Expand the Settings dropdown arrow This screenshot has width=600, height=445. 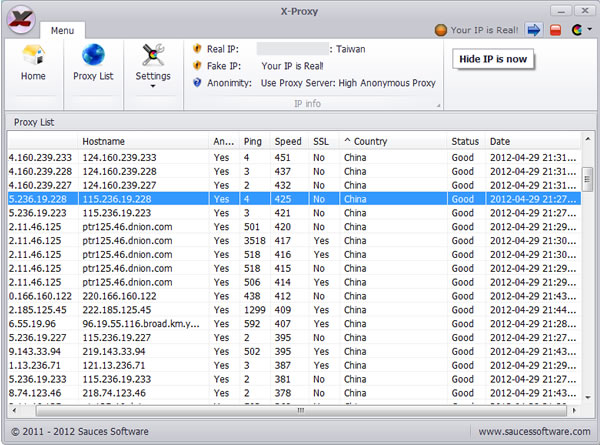153,87
